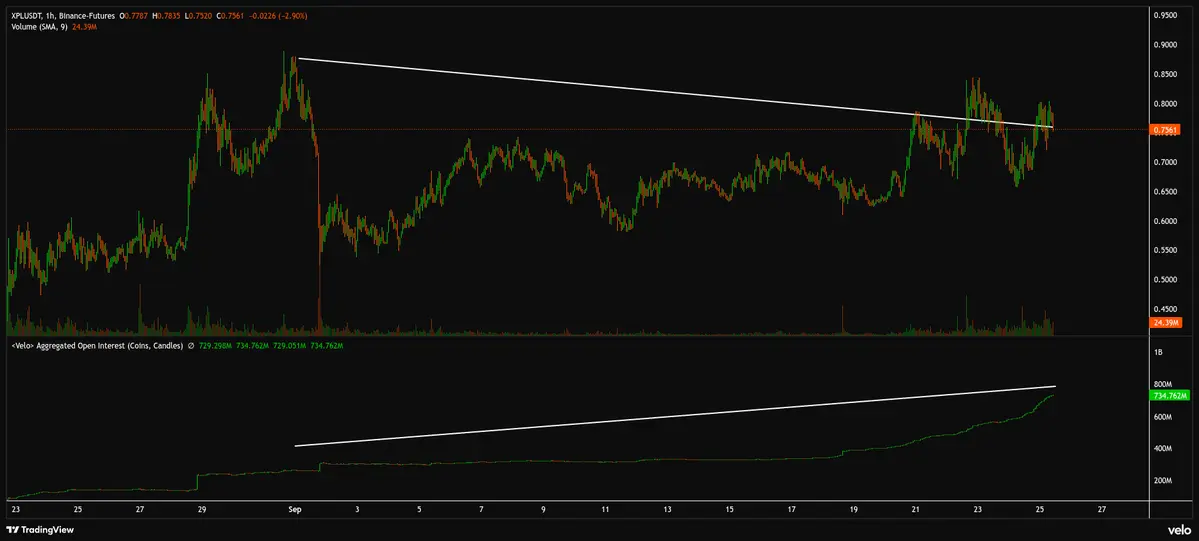Click the 19 date label on time axis
The width and height of the screenshot is (1199, 541).
click(853, 508)
